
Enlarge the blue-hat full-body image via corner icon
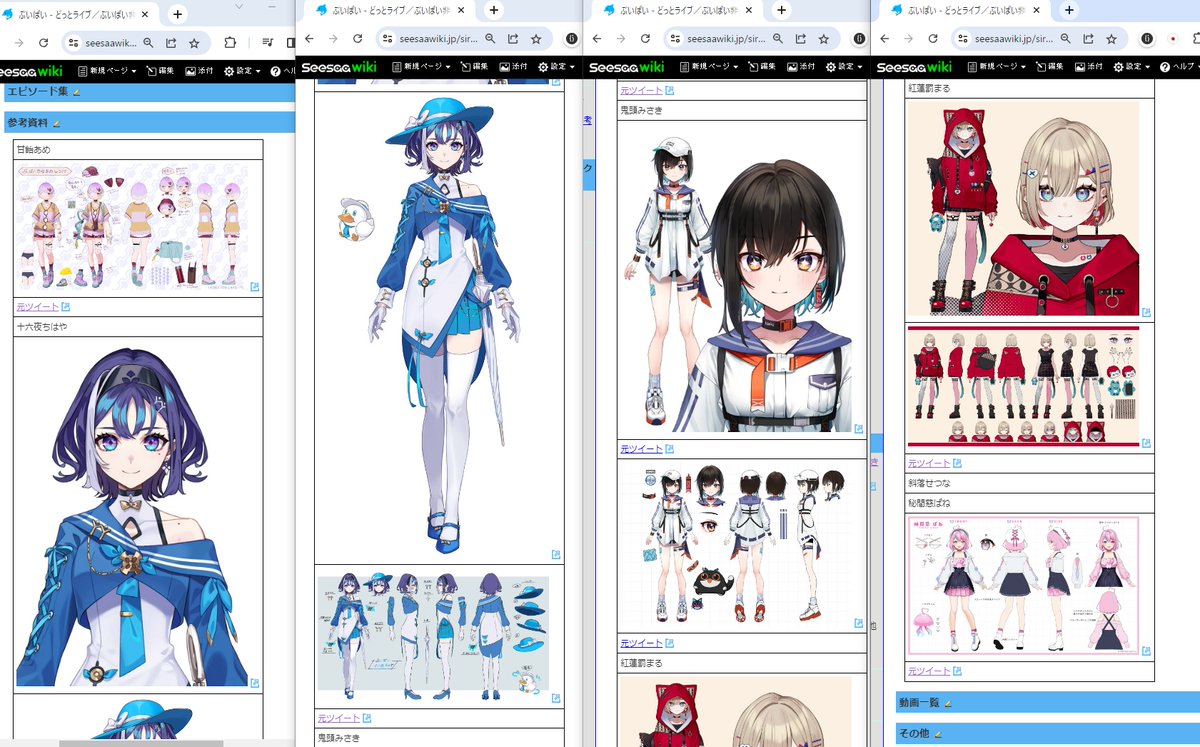click(556, 554)
